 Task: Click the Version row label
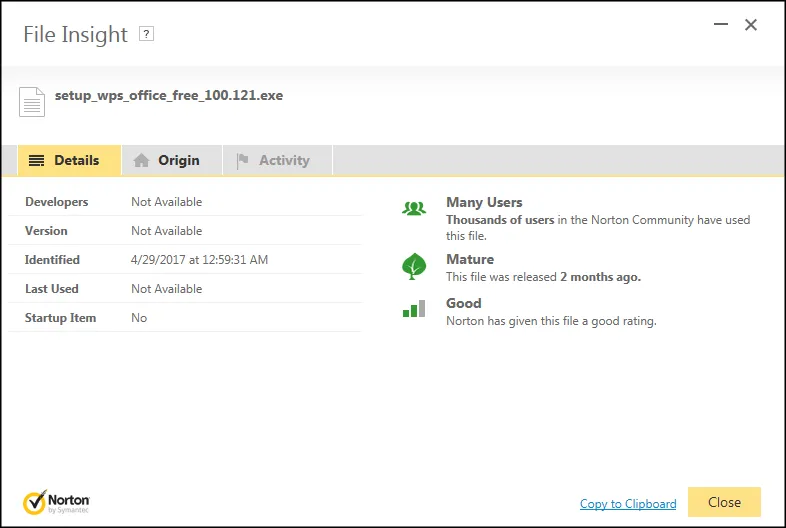point(46,231)
